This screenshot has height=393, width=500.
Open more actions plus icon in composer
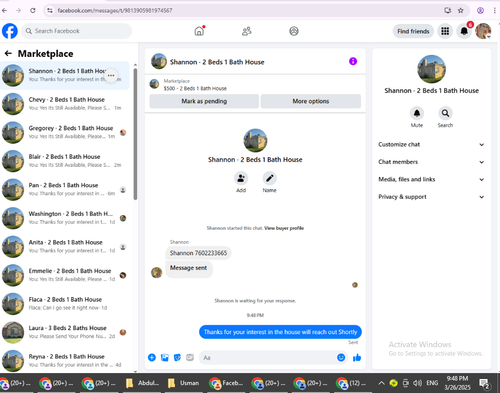[152, 358]
